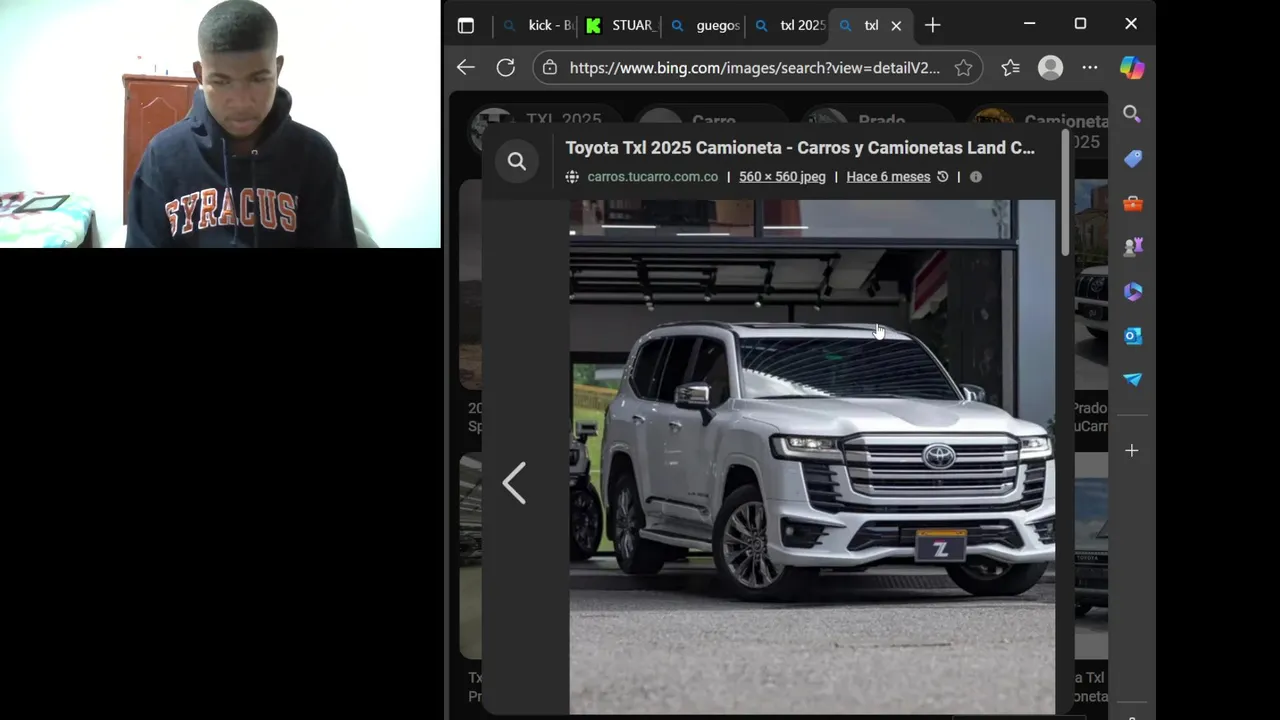View site information lock icon
Screen dimensions: 1280x720
coord(549,68)
